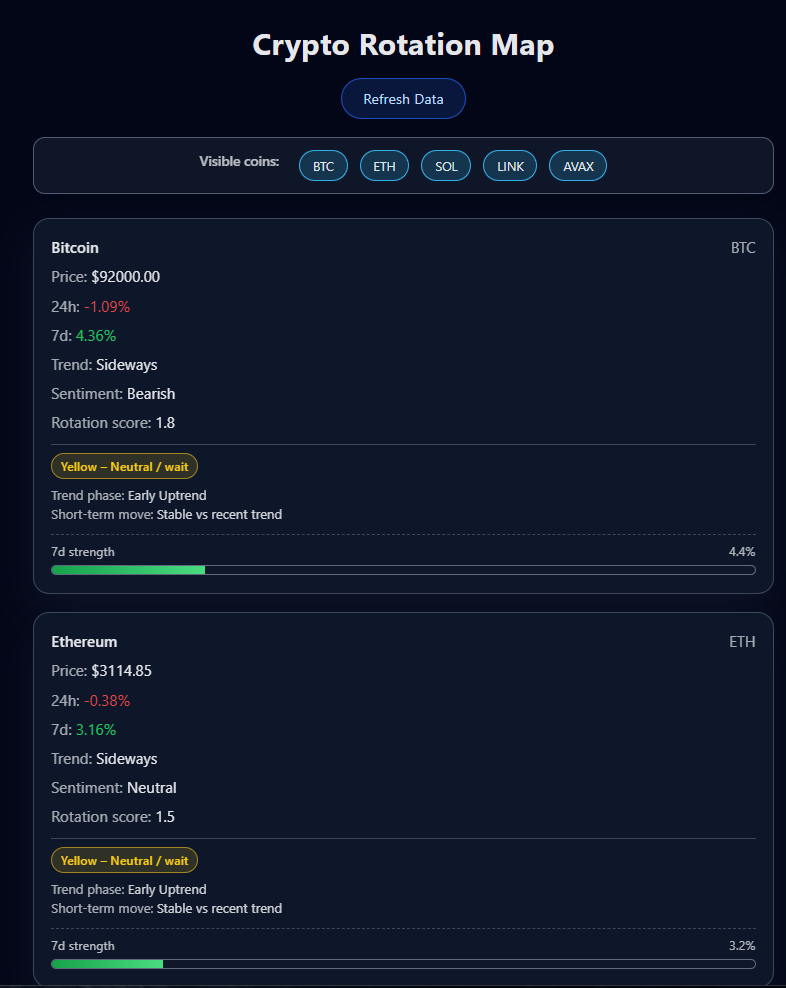Select the Bitcoin card title
This screenshot has height=988, width=786.
pyautogui.click(x=75, y=248)
